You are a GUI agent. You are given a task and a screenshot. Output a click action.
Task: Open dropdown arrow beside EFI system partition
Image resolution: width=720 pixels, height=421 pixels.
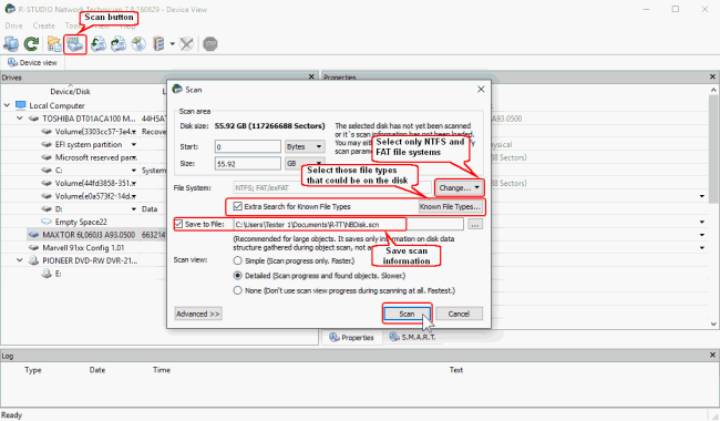point(134,145)
